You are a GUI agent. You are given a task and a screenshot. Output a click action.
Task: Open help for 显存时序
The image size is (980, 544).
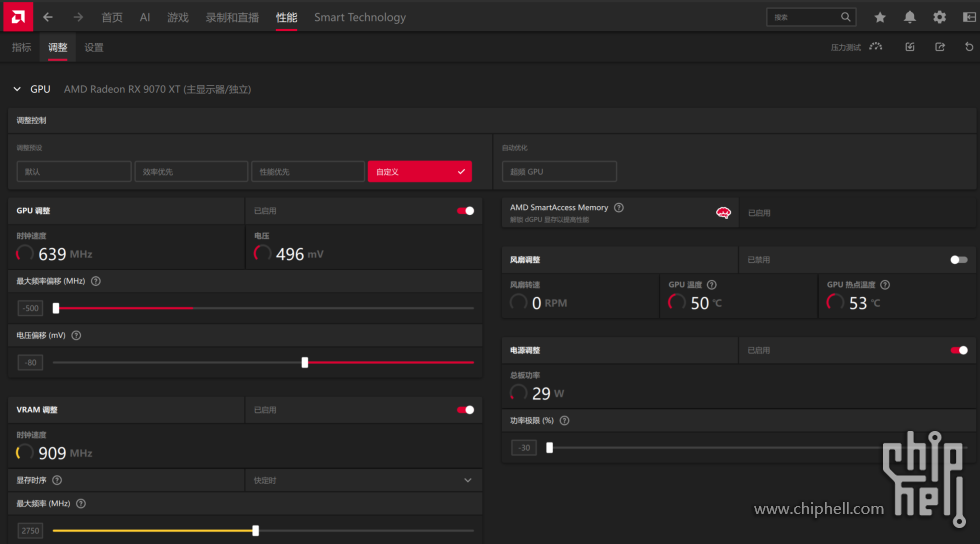(x=57, y=480)
